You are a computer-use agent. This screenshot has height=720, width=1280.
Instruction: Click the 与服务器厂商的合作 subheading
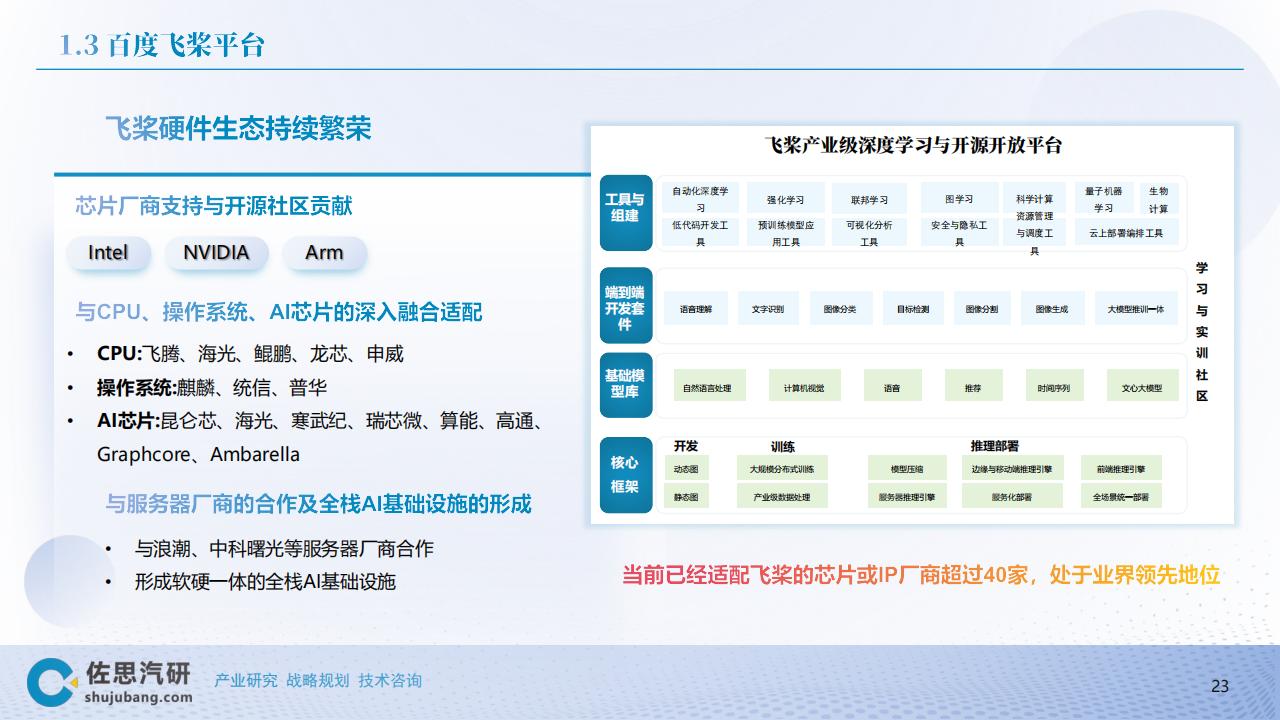(x=318, y=504)
